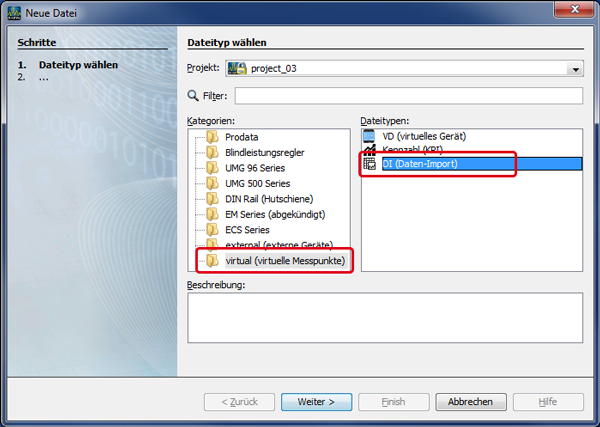Click the DI Daten-Import table icon
Image resolution: width=600 pixels, height=427 pixels.
click(x=369, y=163)
